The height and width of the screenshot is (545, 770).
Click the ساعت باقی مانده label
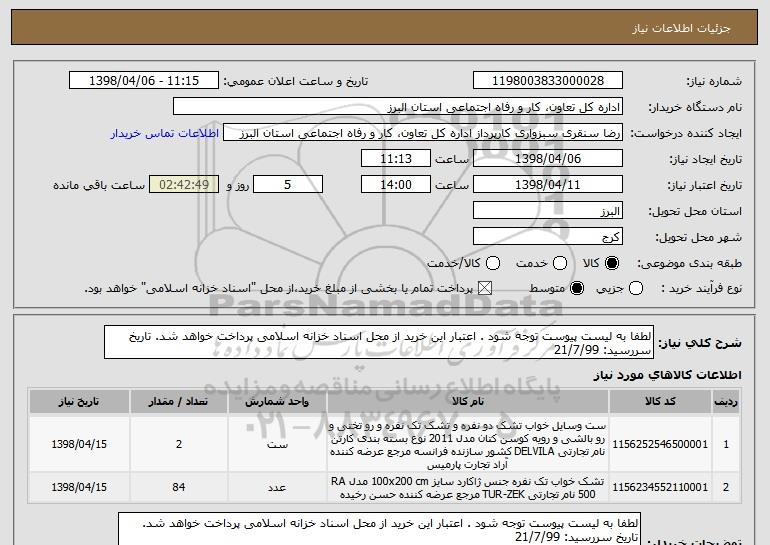click(x=99, y=185)
